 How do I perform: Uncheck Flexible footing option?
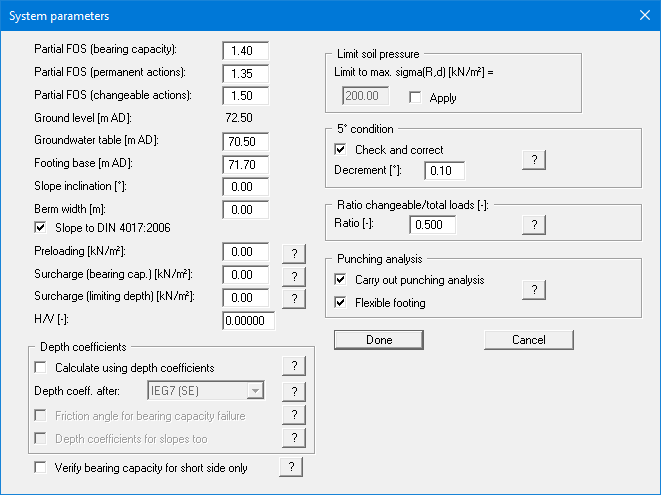coord(341,302)
